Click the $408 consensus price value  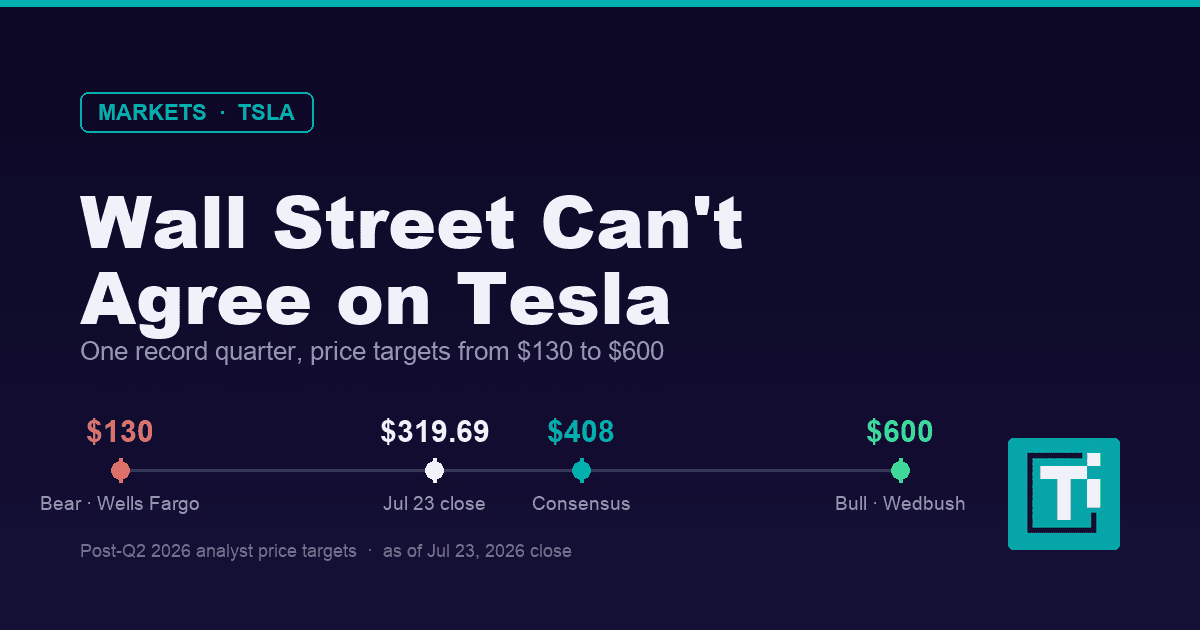581,432
